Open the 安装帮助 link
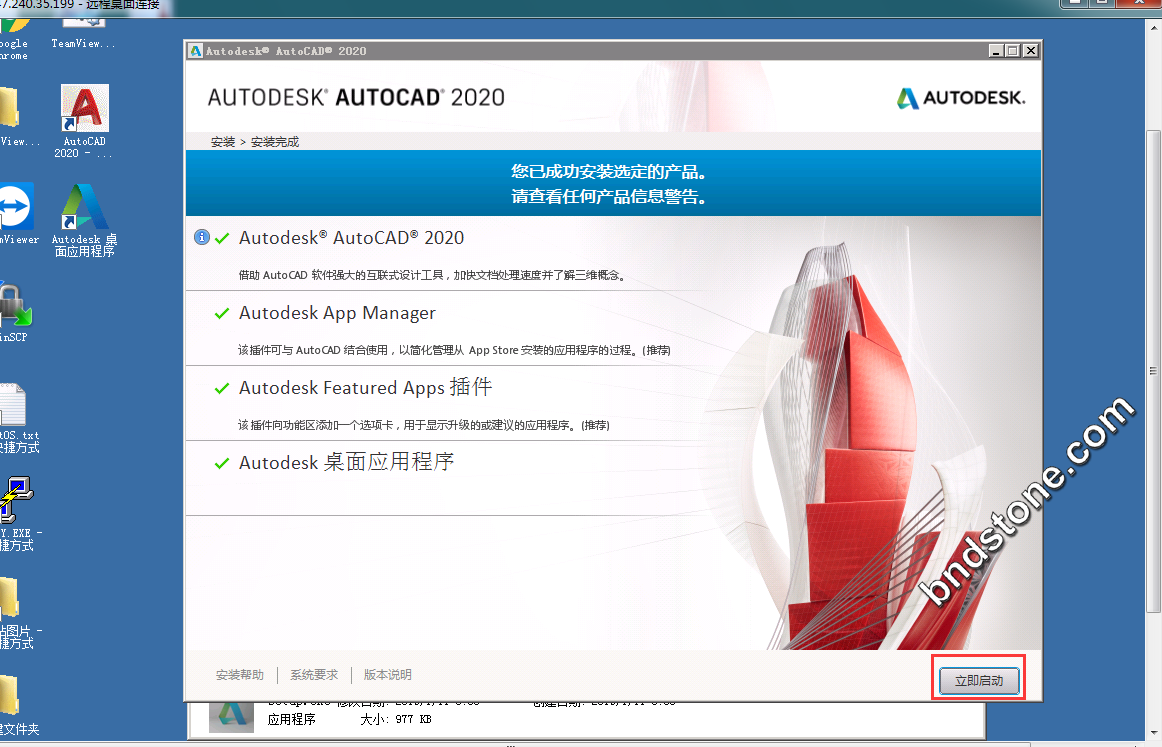Image resolution: width=1162 pixels, height=747 pixels. point(240,675)
